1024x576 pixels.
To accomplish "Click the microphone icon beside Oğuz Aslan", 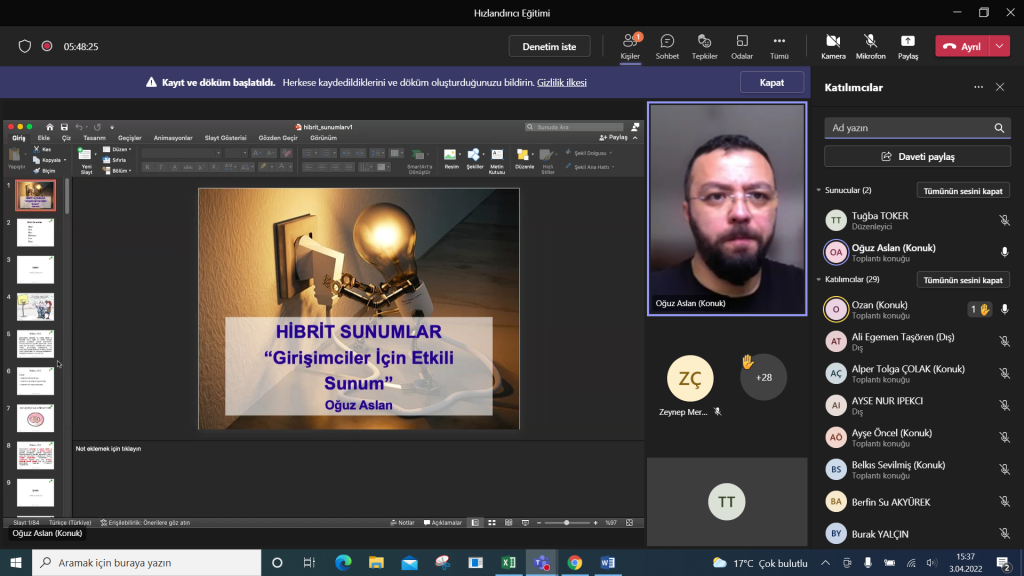I will pos(1004,252).
